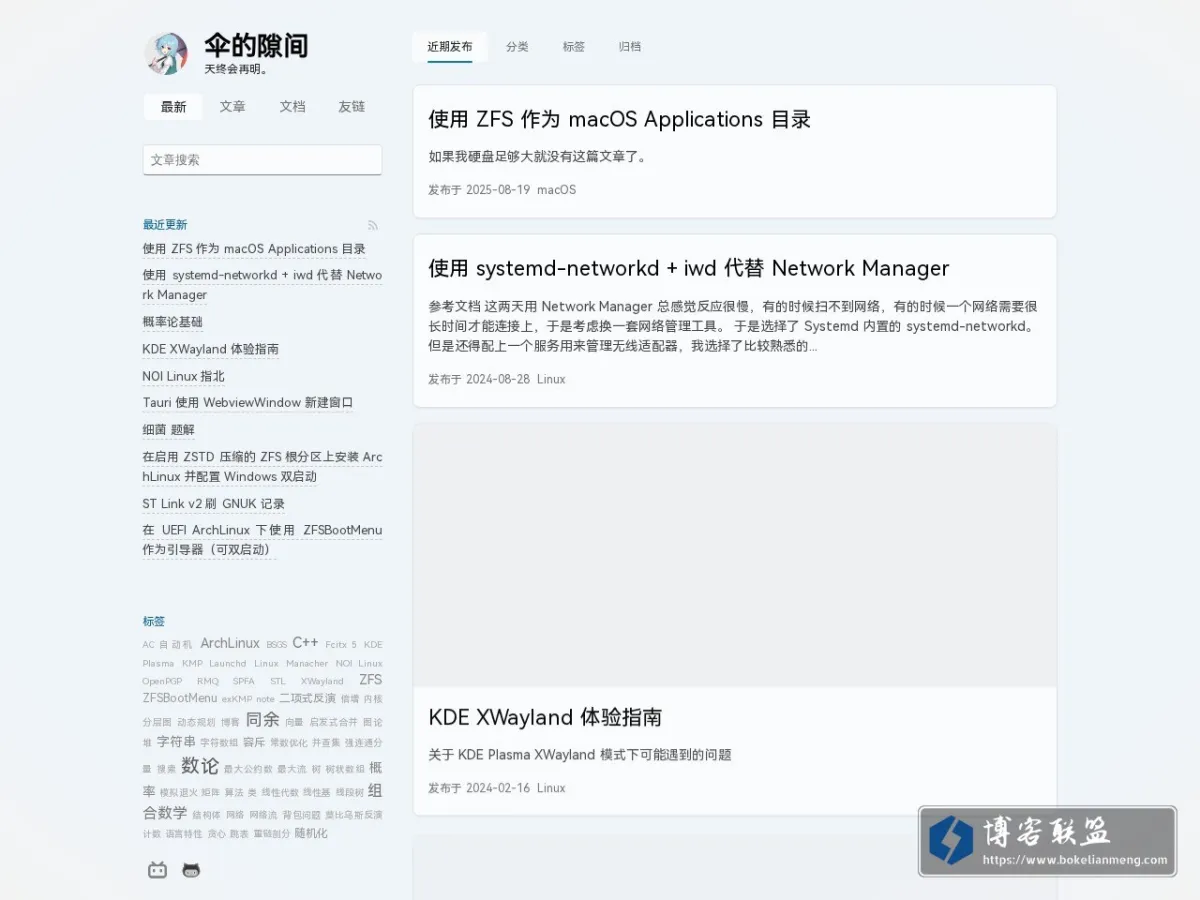Image resolution: width=1200 pixels, height=900 pixels.
Task: Open sidebar link 使用 systemd-networkd + iwd 代替 Network Manager
Action: pyautogui.click(x=262, y=285)
